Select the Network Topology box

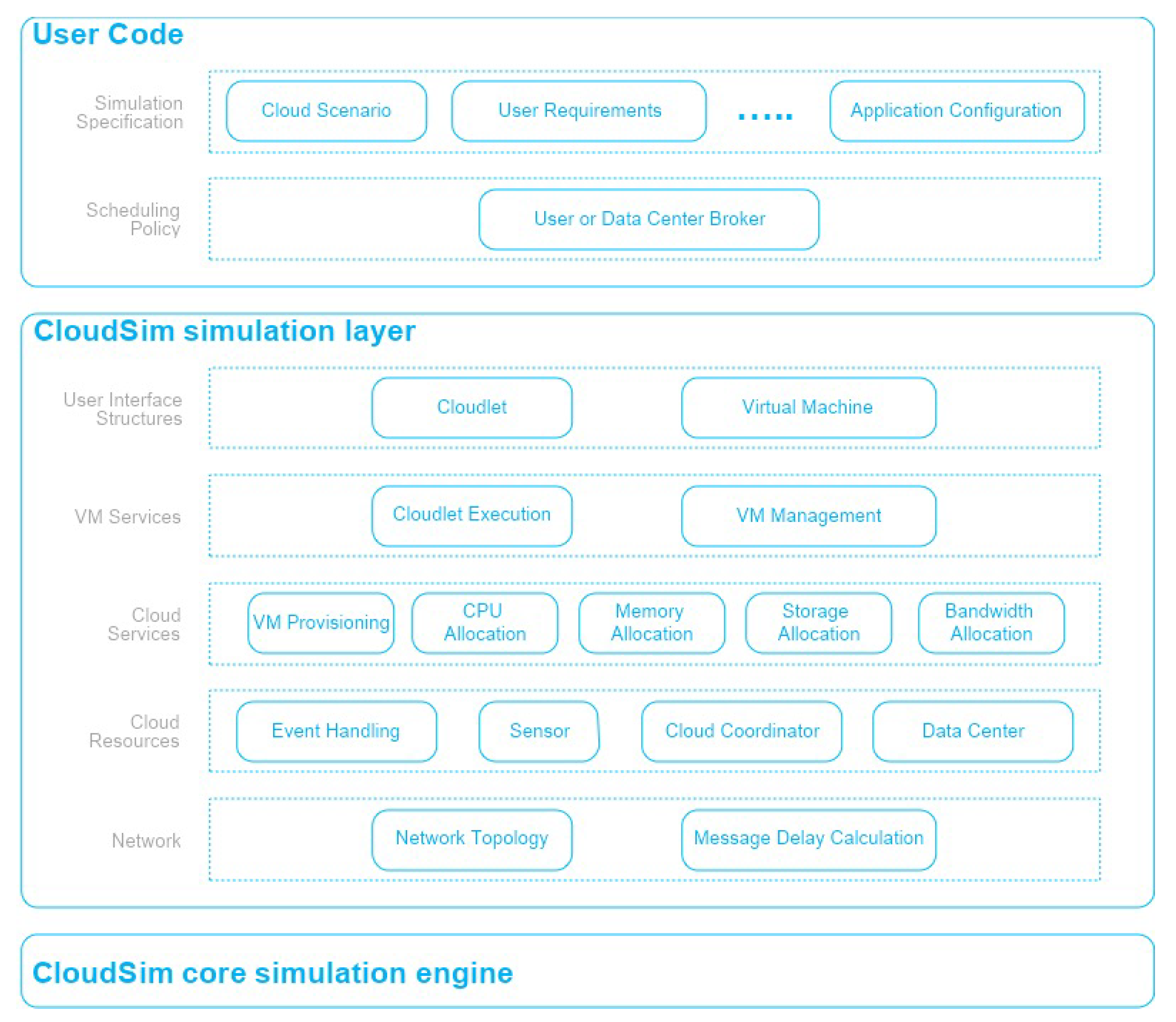point(472,839)
